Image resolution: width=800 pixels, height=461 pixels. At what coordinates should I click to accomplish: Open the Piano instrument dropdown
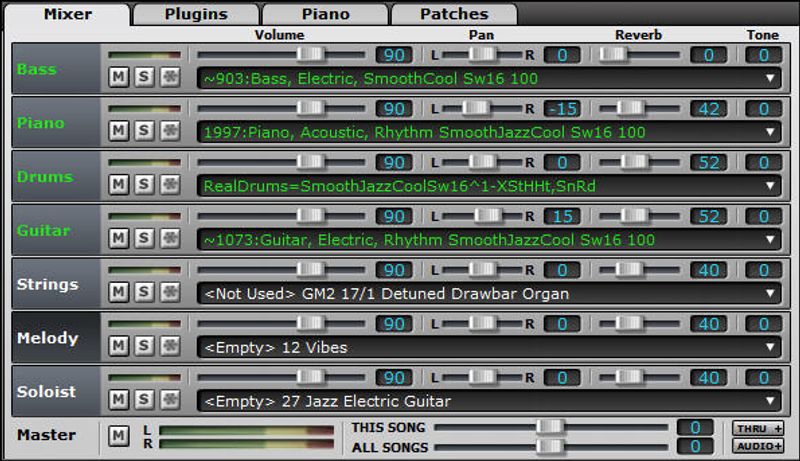point(489,133)
